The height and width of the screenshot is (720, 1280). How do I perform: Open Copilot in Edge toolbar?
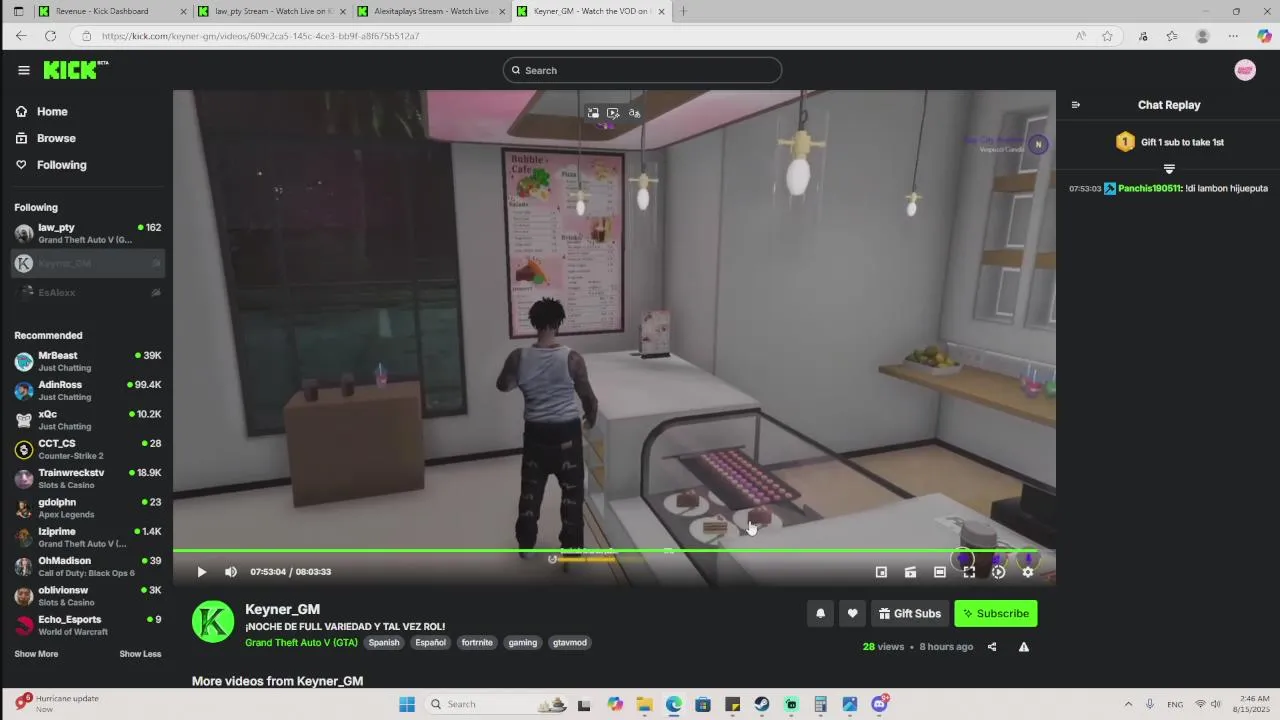[1264, 36]
